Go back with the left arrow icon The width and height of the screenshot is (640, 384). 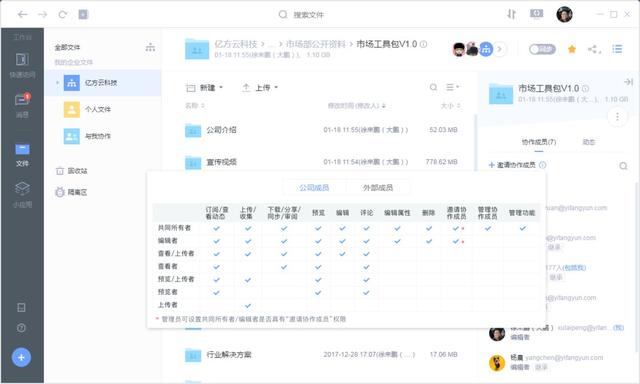(x=22, y=15)
